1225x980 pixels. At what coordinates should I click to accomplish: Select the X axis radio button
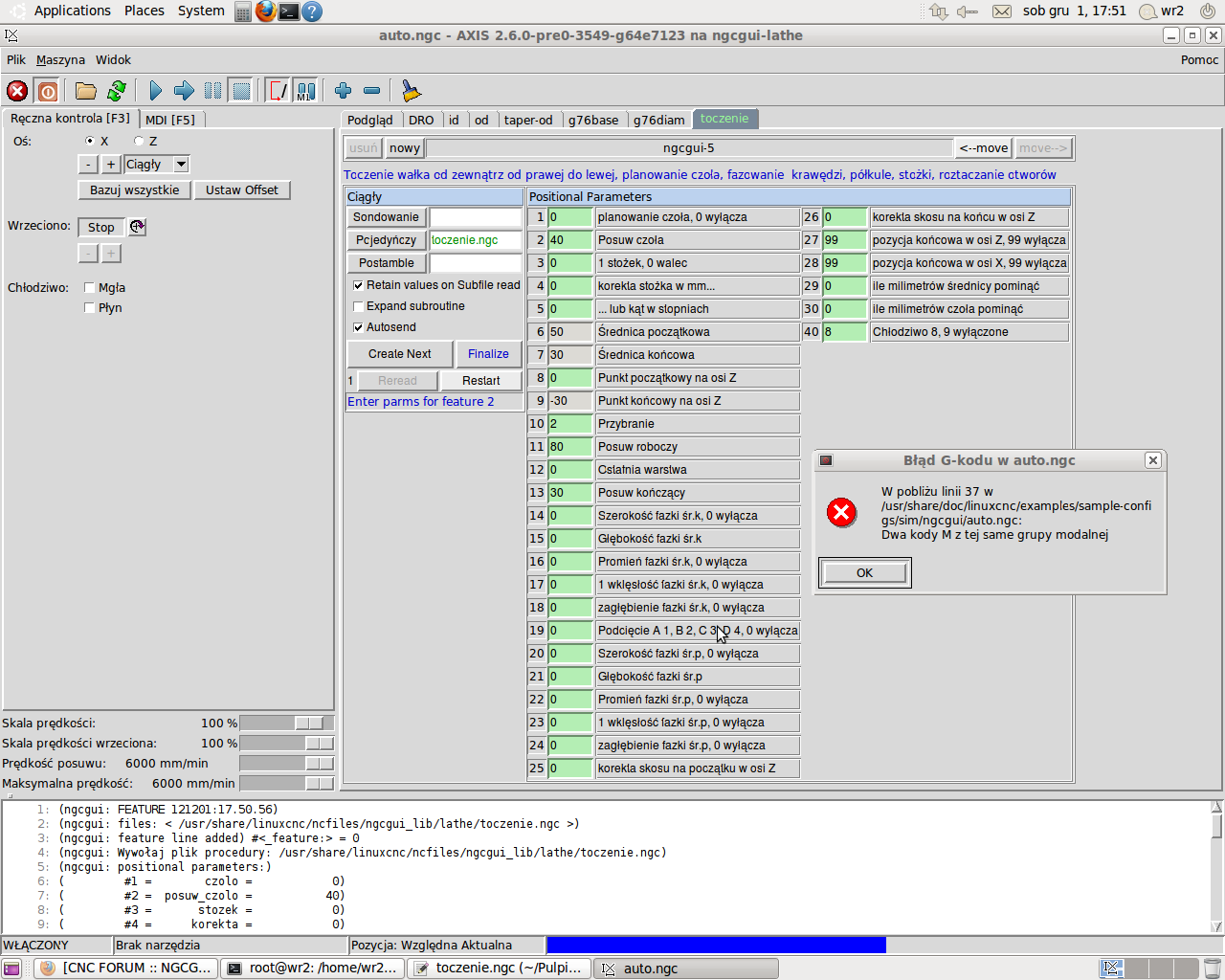tap(90, 142)
